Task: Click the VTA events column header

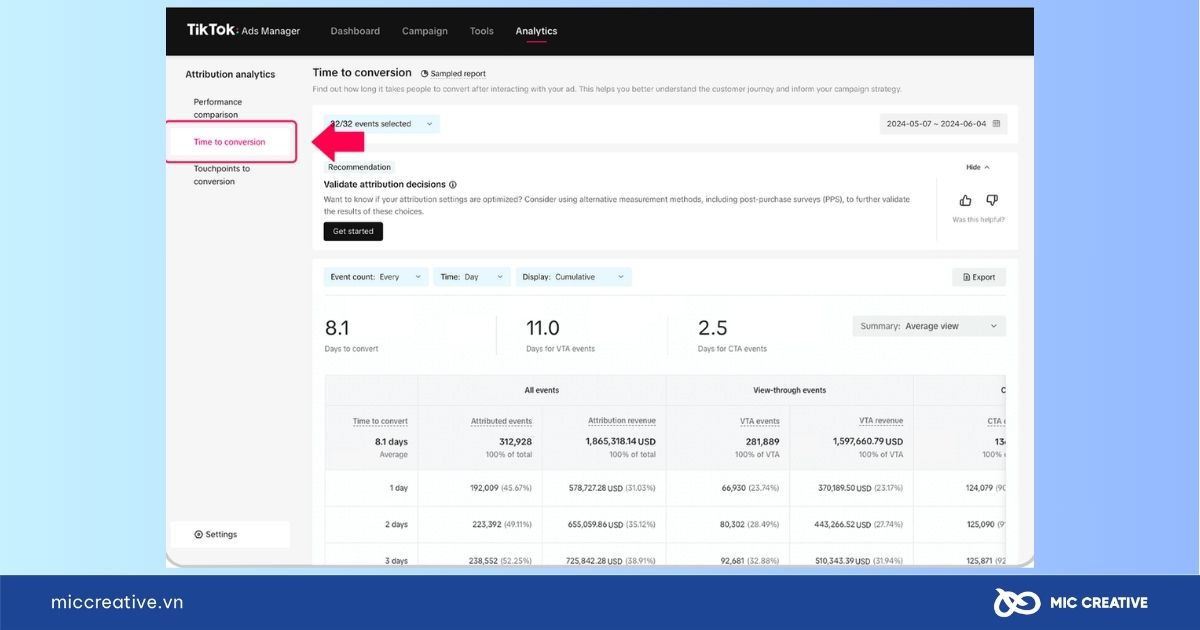Action: click(760, 422)
